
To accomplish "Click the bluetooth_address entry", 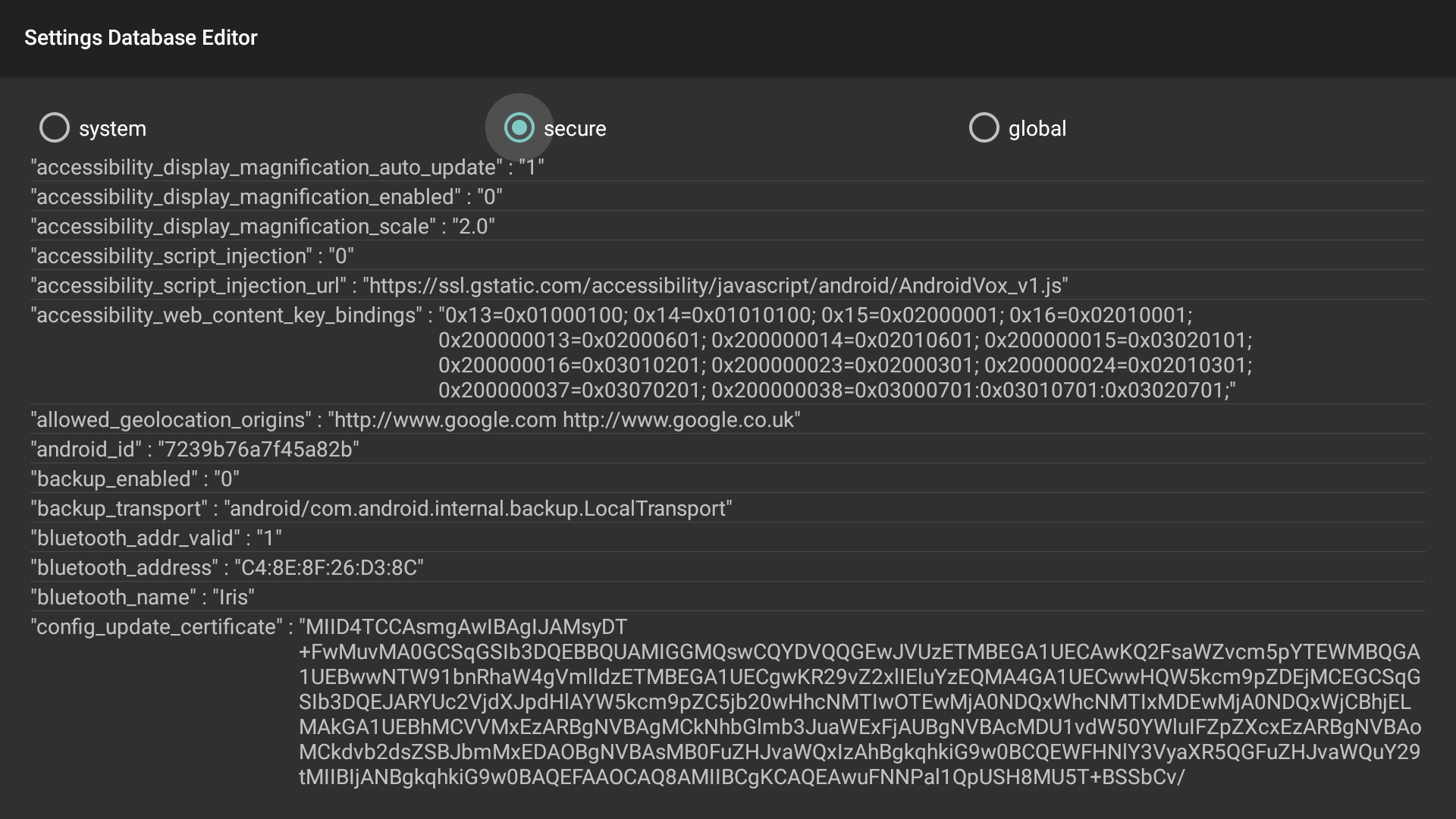I will [227, 568].
